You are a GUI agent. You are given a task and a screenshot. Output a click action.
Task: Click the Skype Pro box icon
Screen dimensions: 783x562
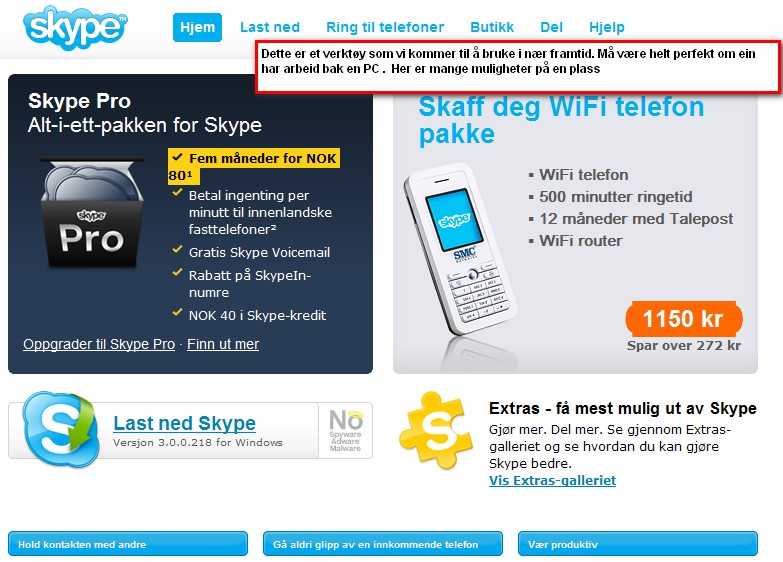click(x=92, y=214)
